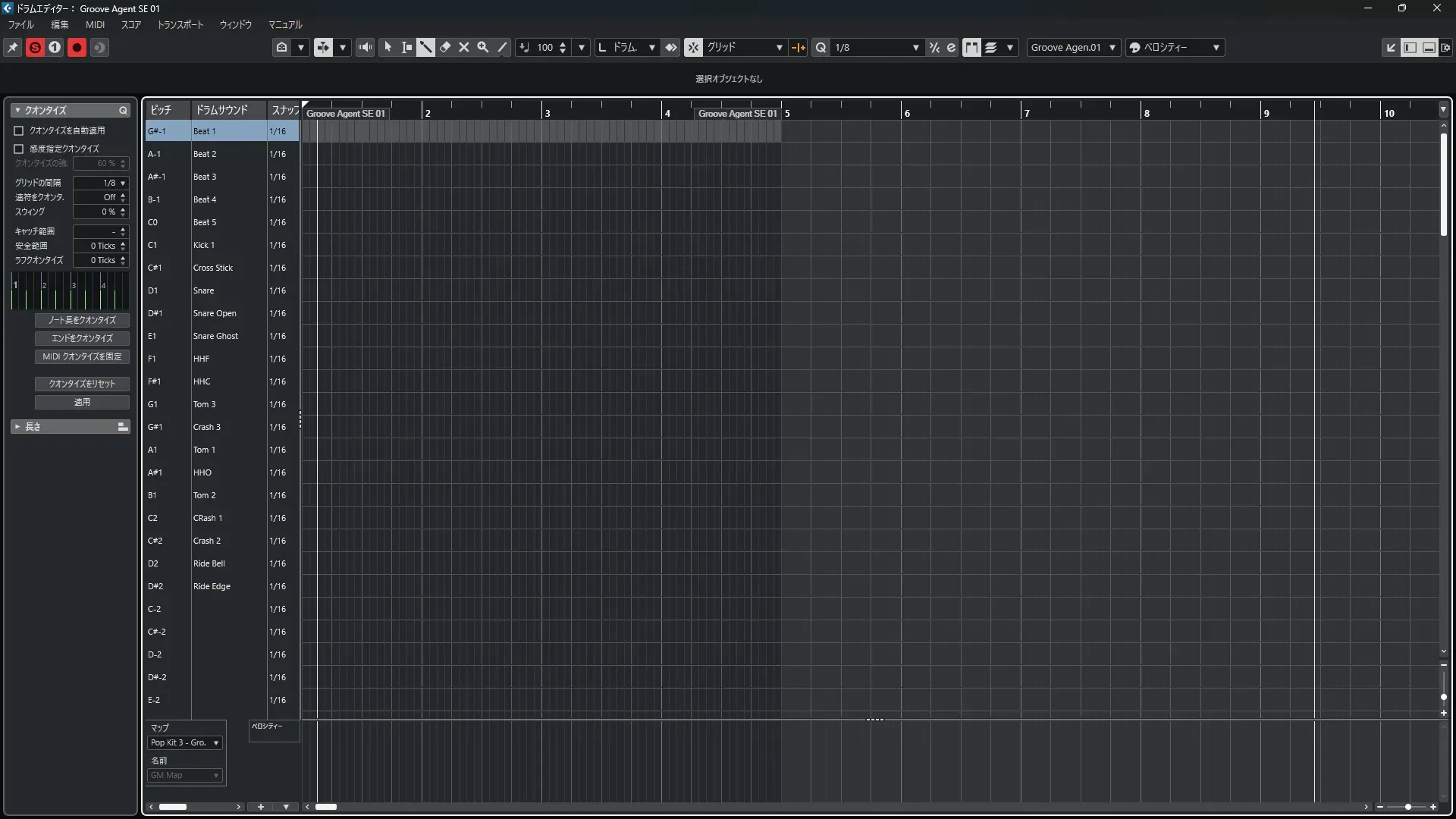Open the 1/8 quantize preset dropdown
The width and height of the screenshot is (1456, 819).
coord(876,47)
